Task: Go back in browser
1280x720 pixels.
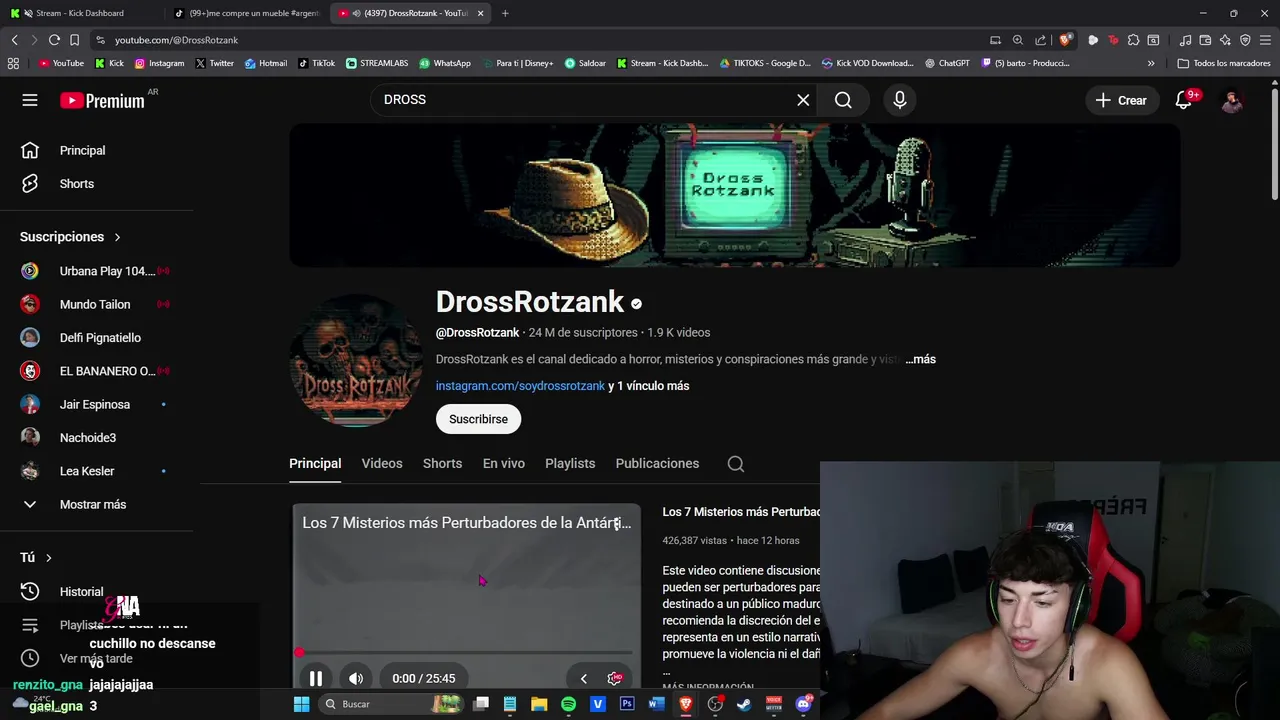Action: tap(14, 40)
